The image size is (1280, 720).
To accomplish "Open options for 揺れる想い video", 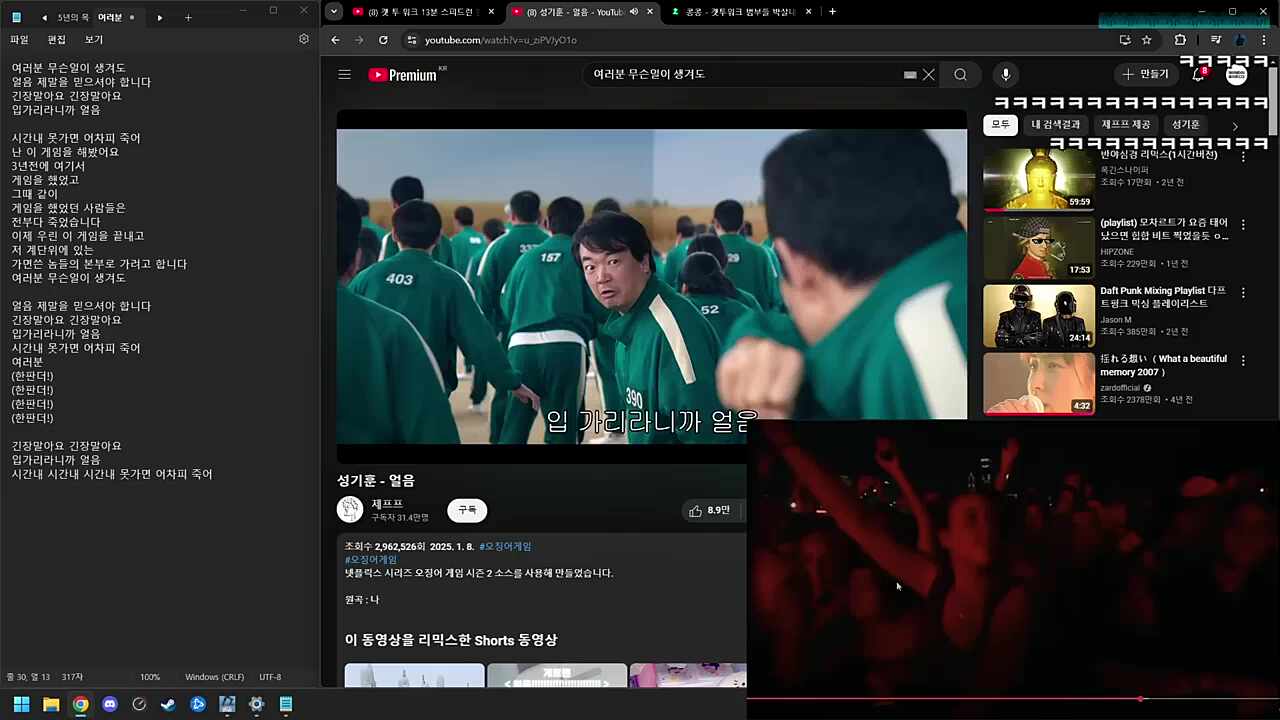I will pyautogui.click(x=1243, y=361).
